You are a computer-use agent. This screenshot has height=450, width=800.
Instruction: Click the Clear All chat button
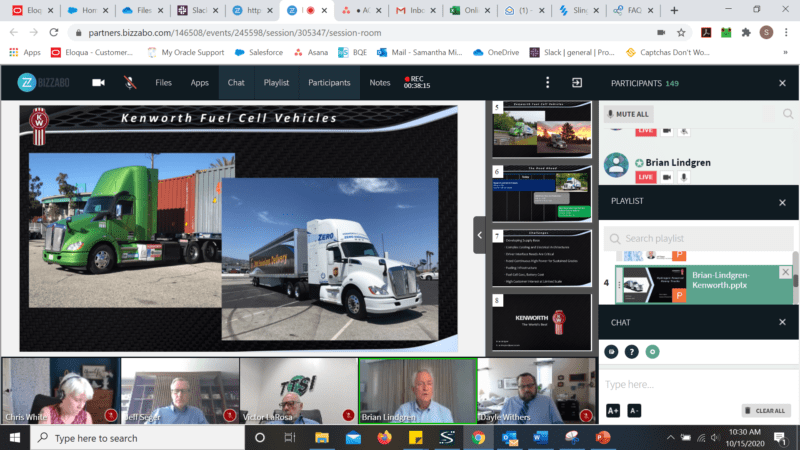[x=765, y=411]
